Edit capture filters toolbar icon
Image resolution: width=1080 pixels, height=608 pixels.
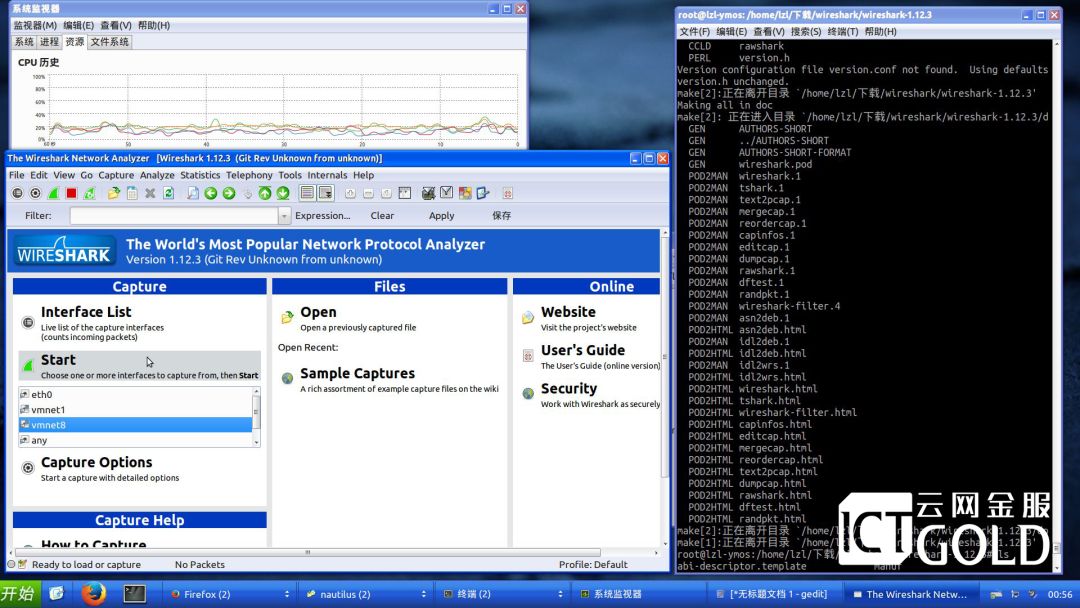(428, 193)
